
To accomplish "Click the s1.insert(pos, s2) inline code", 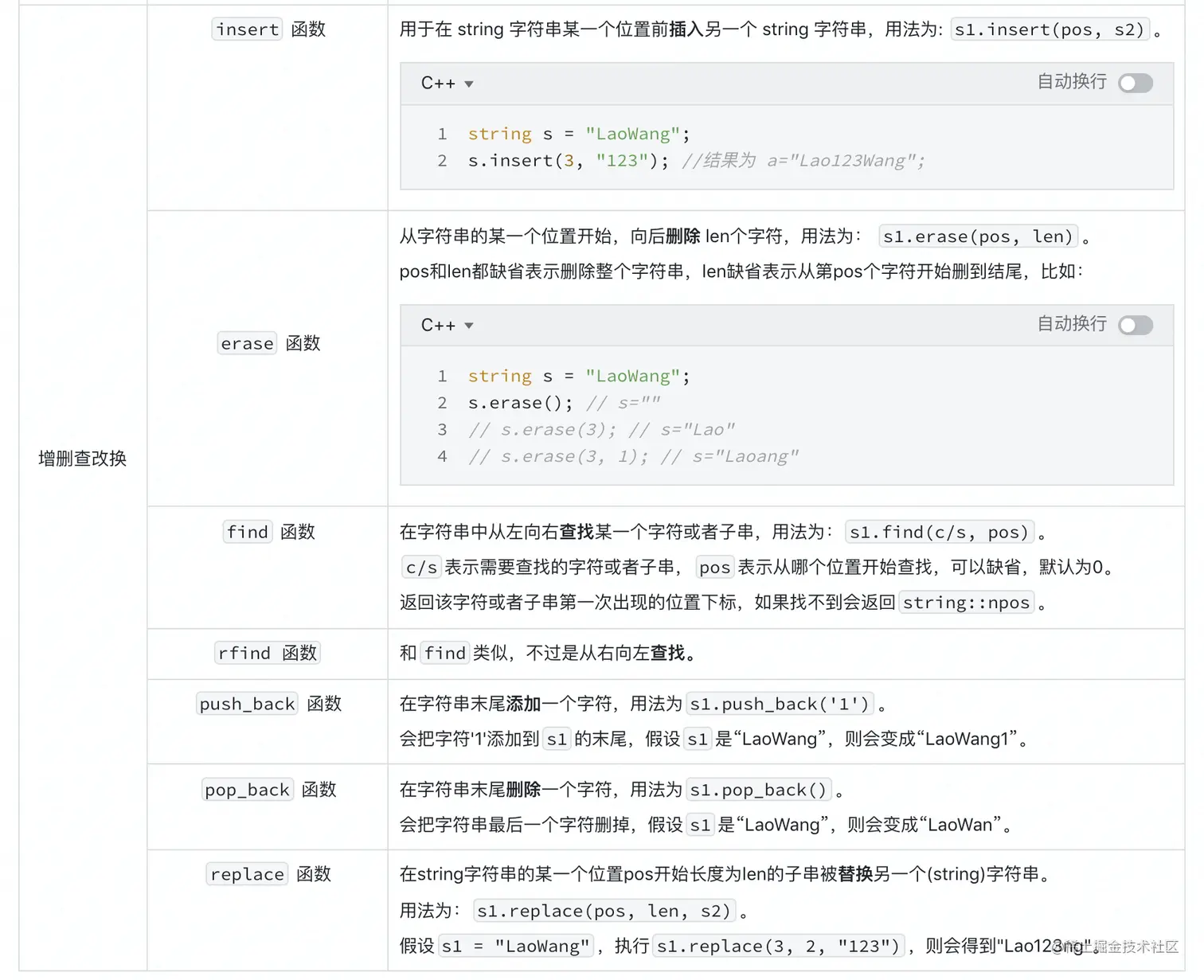I will [1050, 29].
